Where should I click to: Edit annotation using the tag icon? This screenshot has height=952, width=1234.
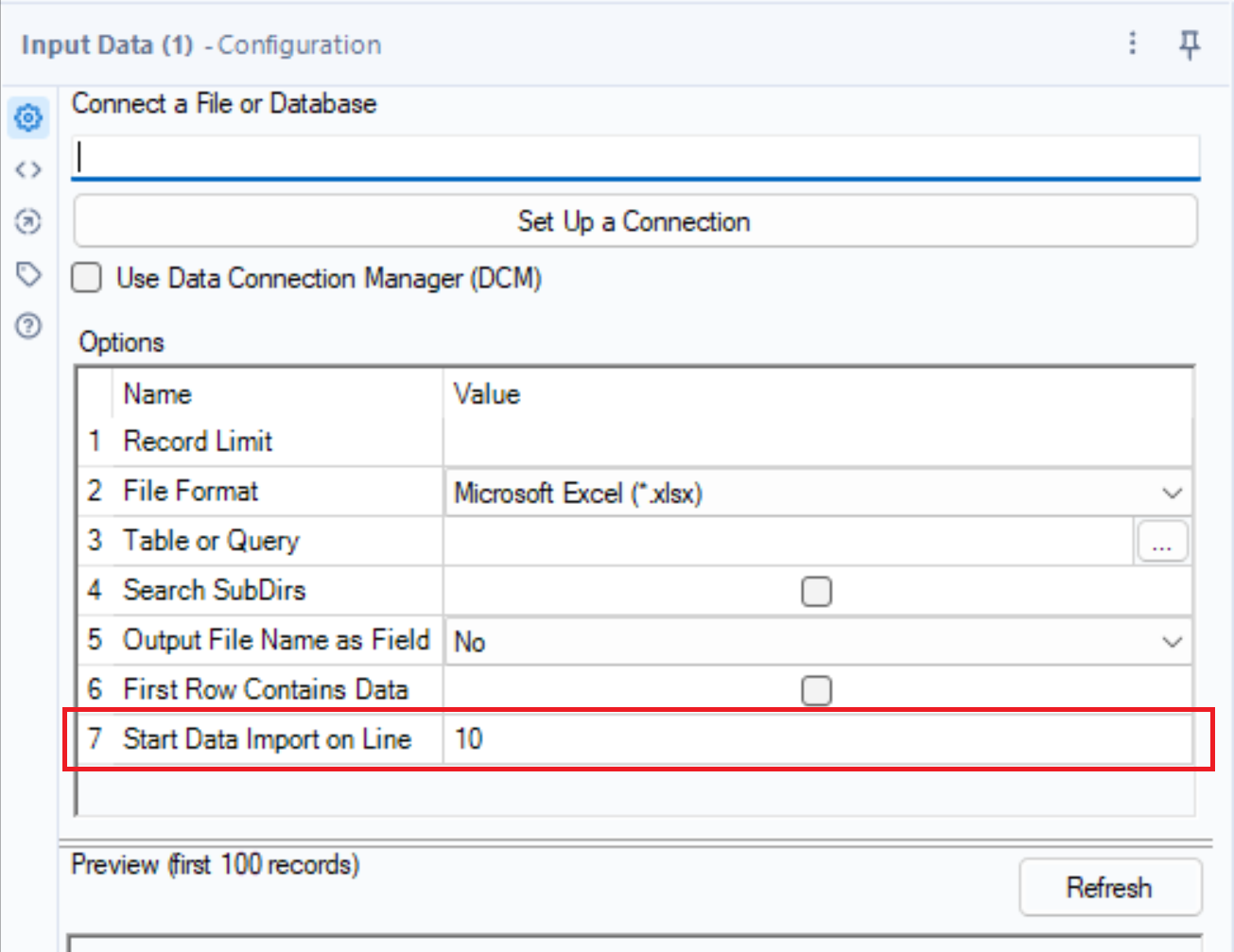click(x=27, y=274)
